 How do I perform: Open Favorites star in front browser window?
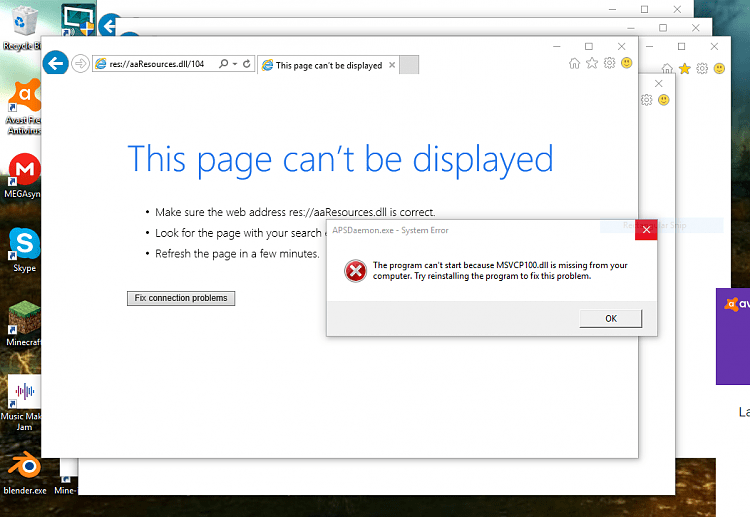click(x=591, y=63)
